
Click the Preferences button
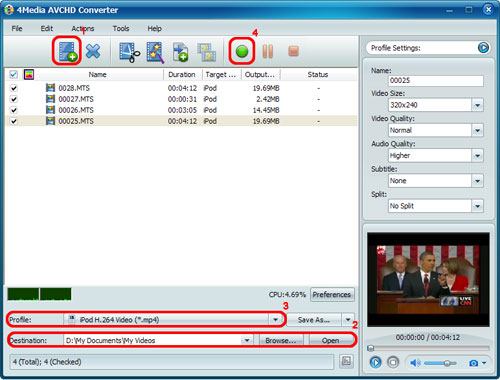[332, 295]
